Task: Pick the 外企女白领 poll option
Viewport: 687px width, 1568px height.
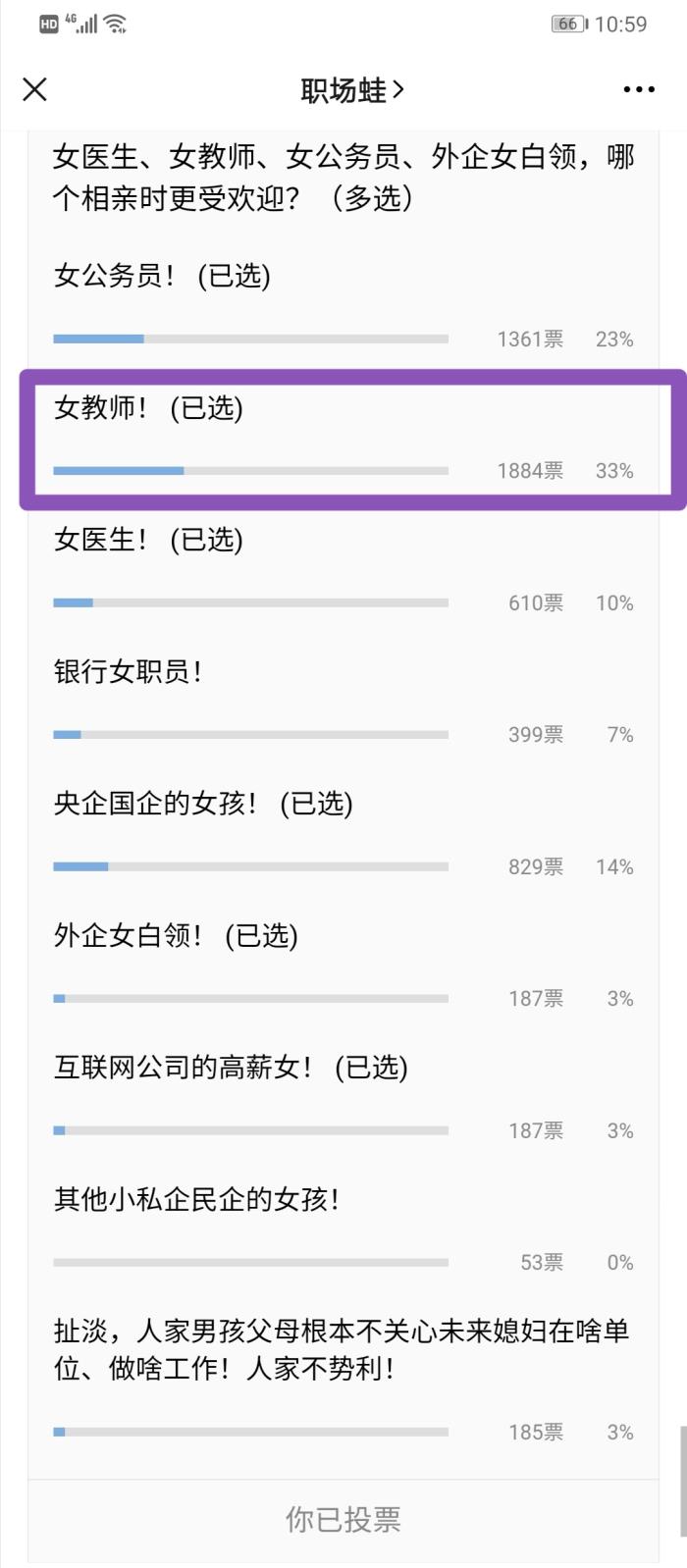Action: pos(176,936)
